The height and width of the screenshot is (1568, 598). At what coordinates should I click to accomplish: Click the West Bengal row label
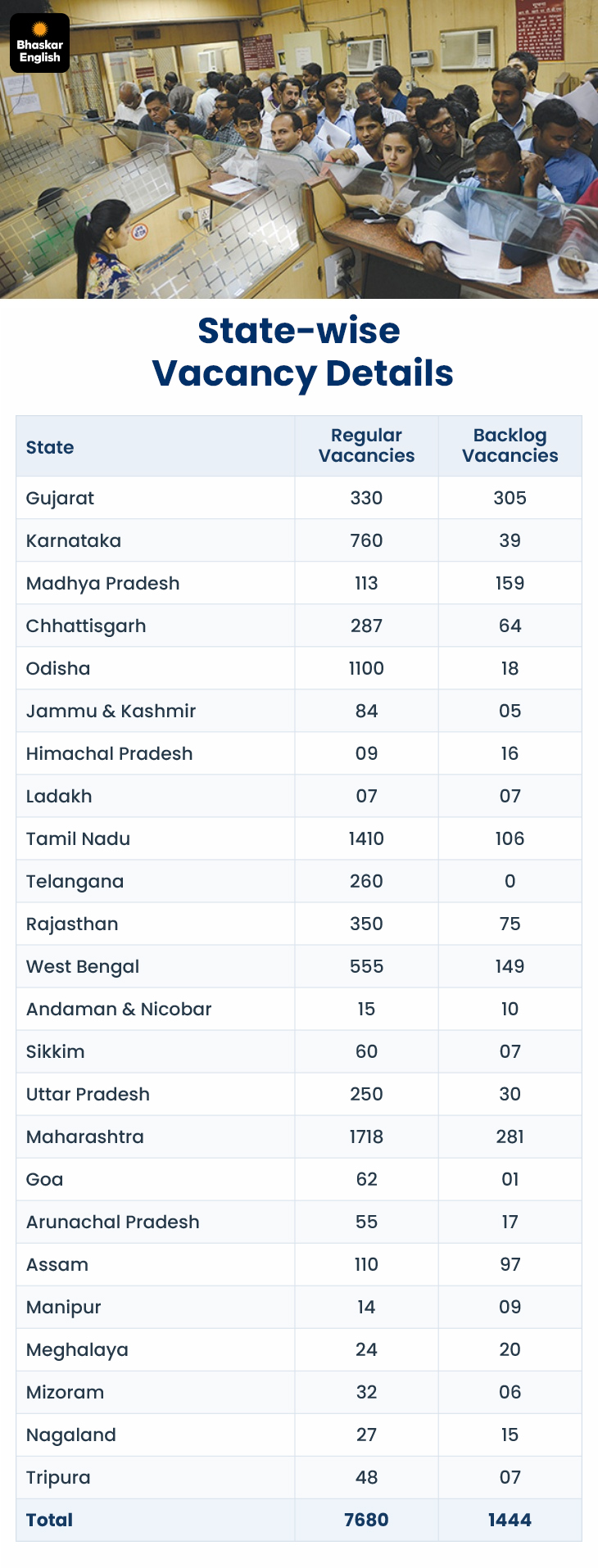click(x=83, y=966)
